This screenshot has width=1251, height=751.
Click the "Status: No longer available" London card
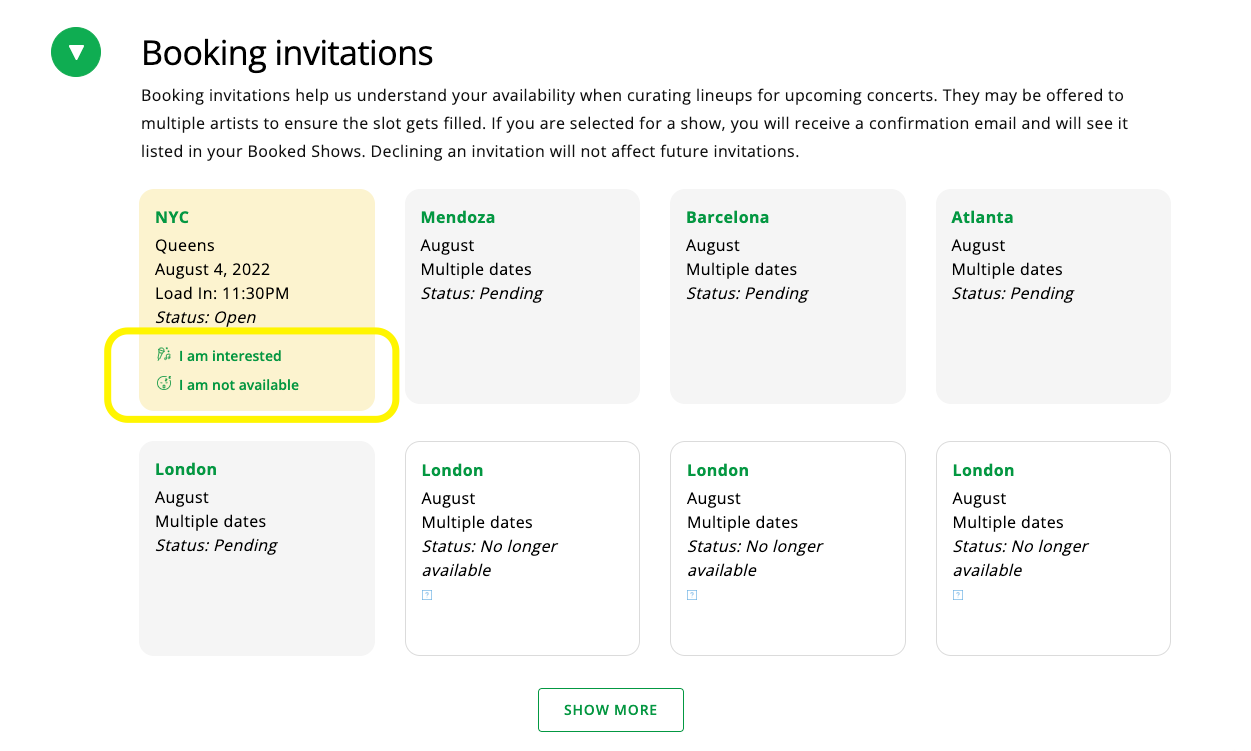click(522, 548)
